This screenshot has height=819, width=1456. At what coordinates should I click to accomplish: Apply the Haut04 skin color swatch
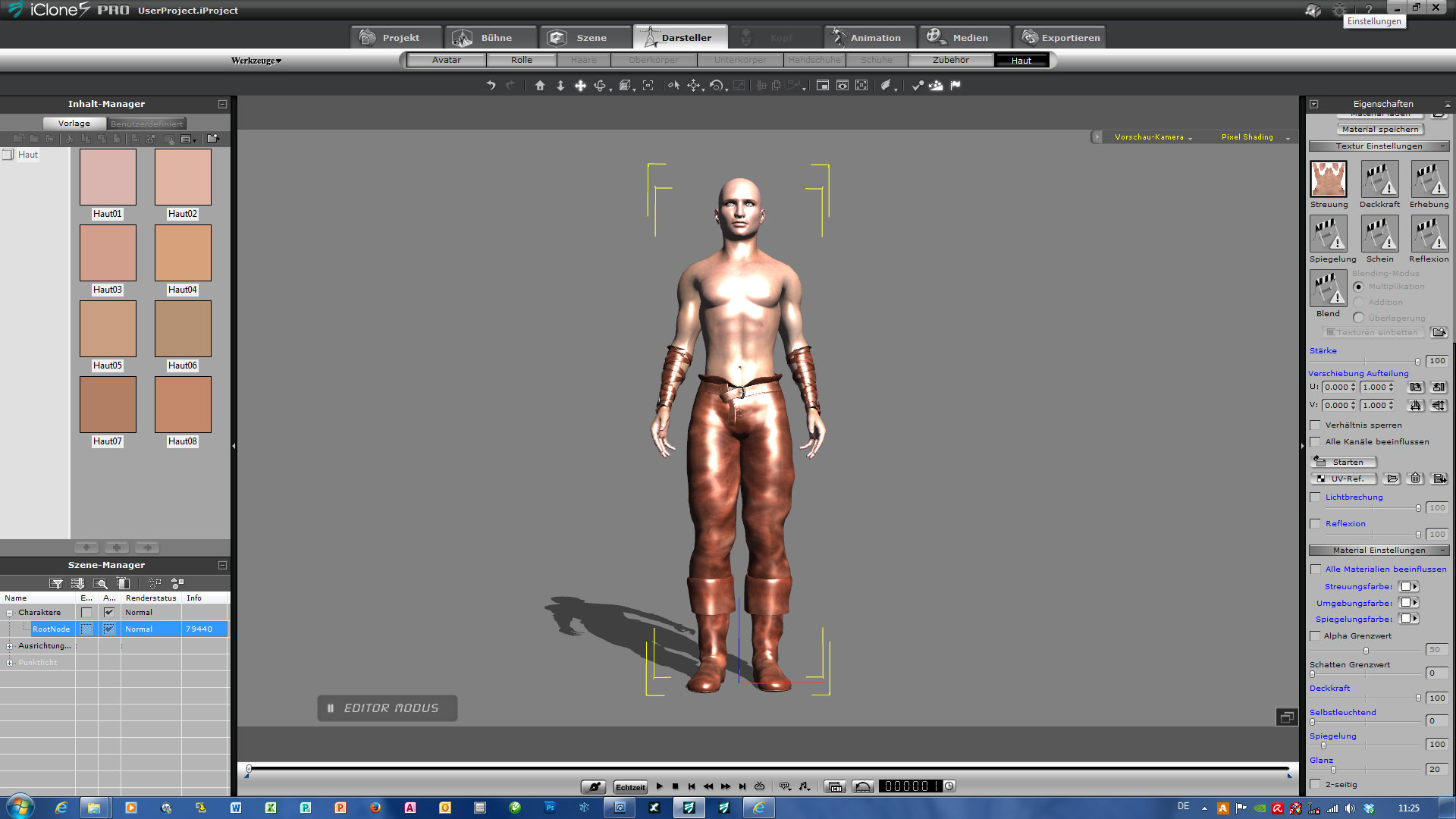[x=183, y=253]
